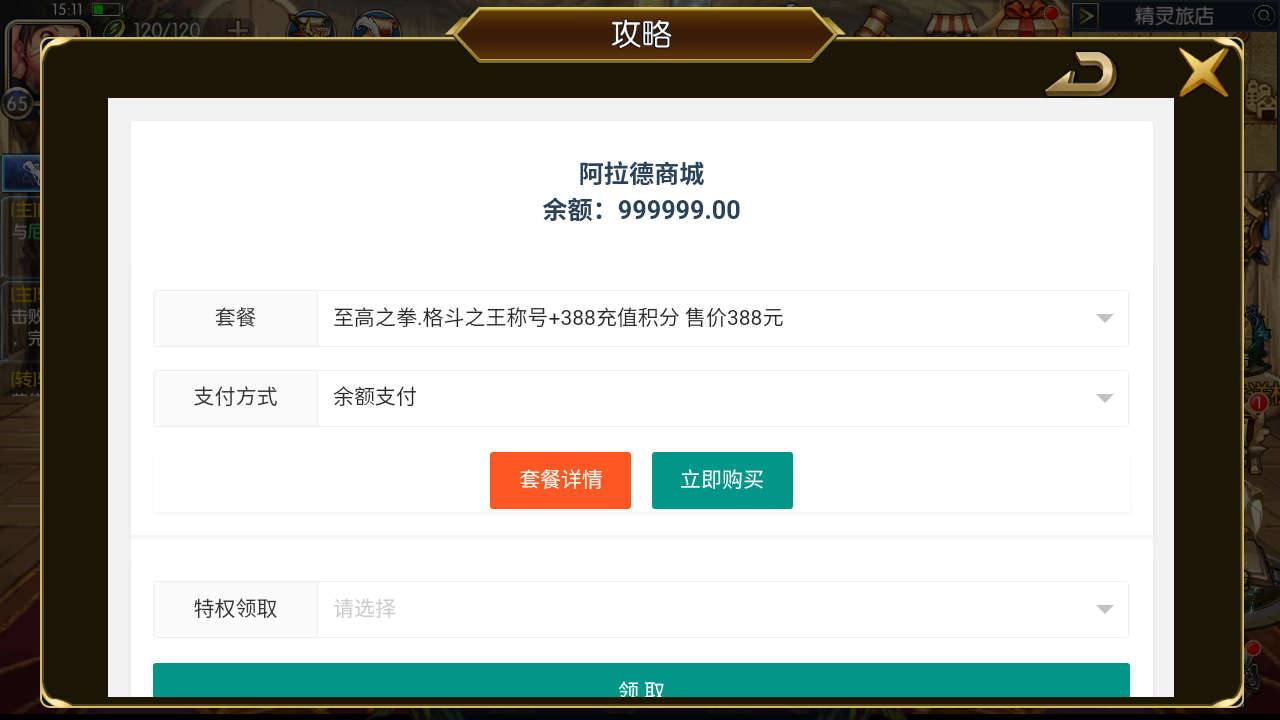1280x720 pixels.
Task: Click the 攻略 title banner
Action: (641, 34)
